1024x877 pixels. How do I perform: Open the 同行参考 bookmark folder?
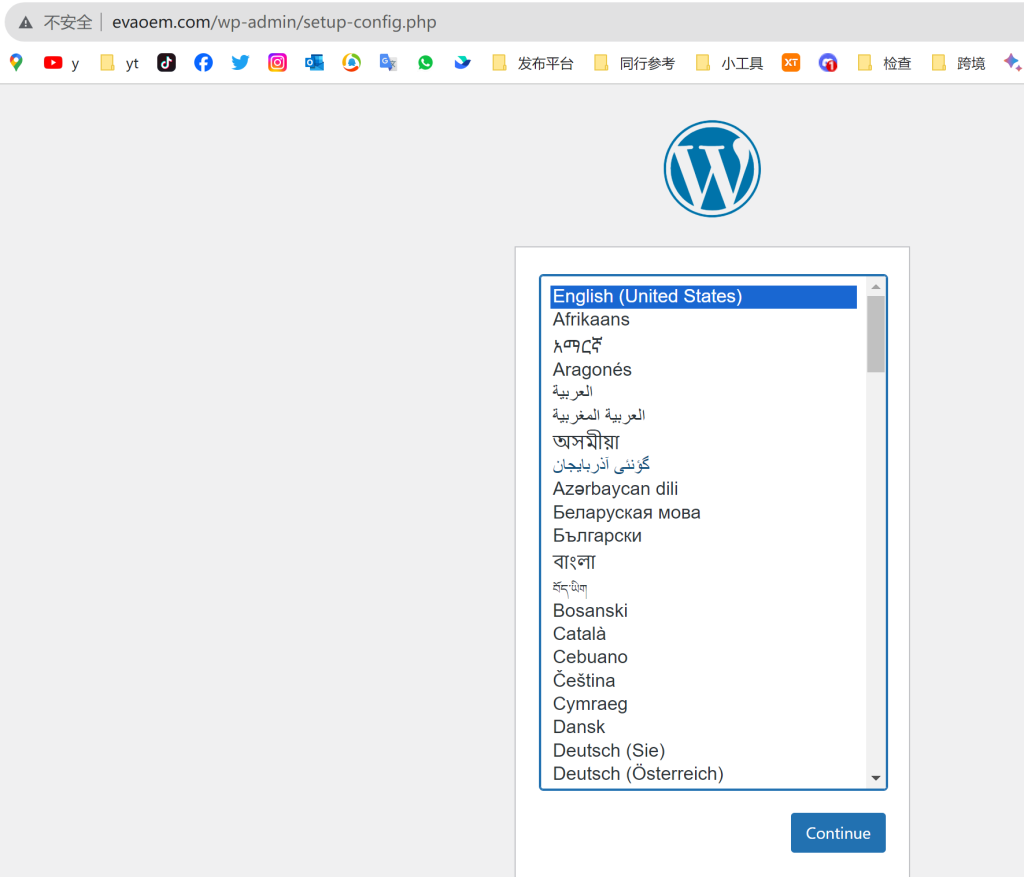pyautogui.click(x=635, y=63)
